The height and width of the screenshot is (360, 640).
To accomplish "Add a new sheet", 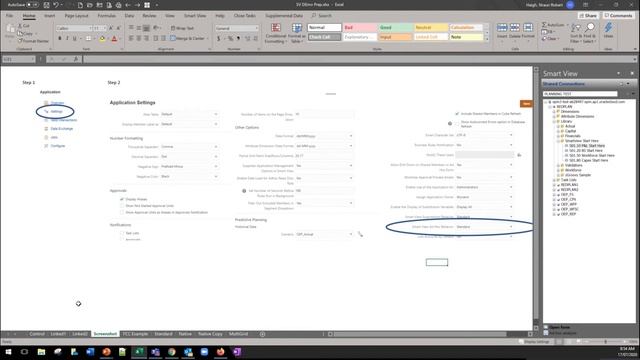I will point(262,334).
